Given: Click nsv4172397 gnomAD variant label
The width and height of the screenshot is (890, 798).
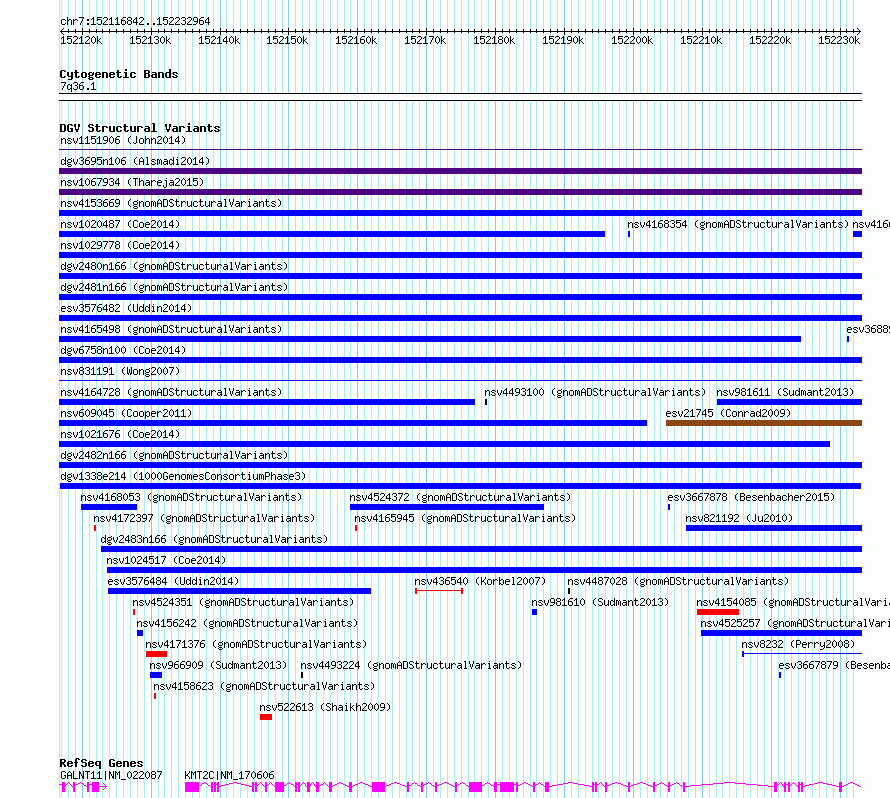Looking at the screenshot, I should [204, 518].
